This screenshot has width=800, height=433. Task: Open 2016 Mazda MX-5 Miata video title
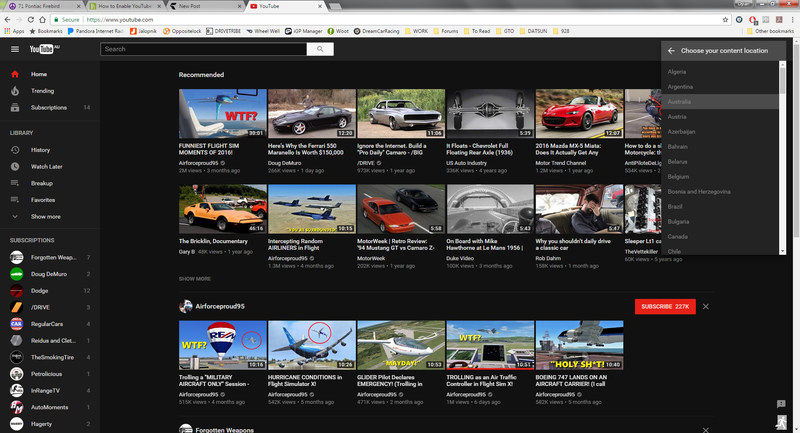tap(568, 149)
